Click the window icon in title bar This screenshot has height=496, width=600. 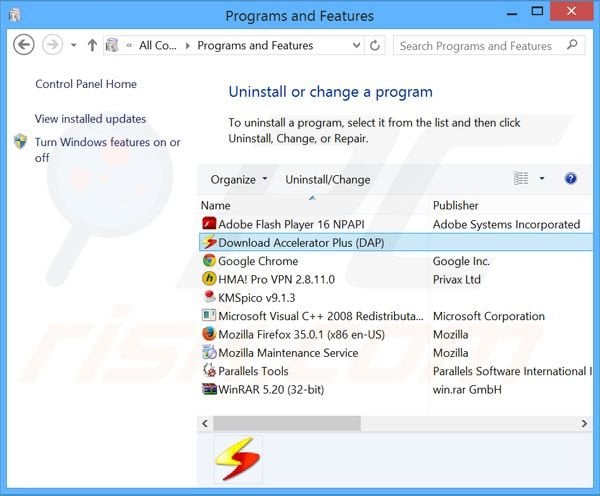pyautogui.click(x=15, y=15)
